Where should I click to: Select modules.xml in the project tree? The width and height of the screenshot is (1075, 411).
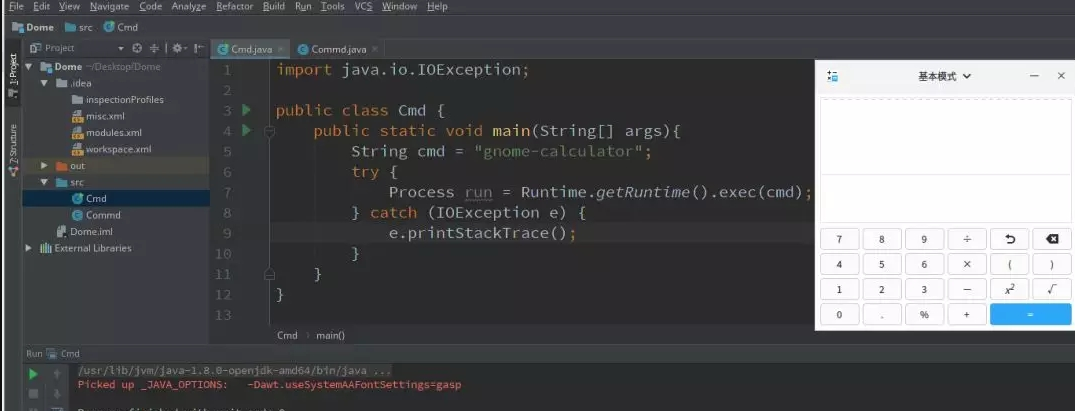click(x=106, y=132)
